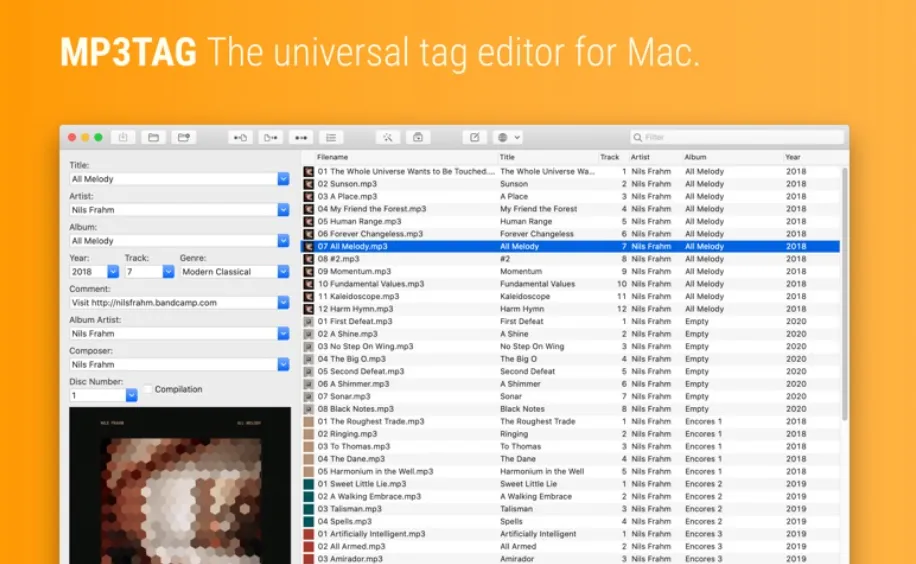Select the file 03 A Place.mp3
The image size is (916, 564).
pos(347,197)
